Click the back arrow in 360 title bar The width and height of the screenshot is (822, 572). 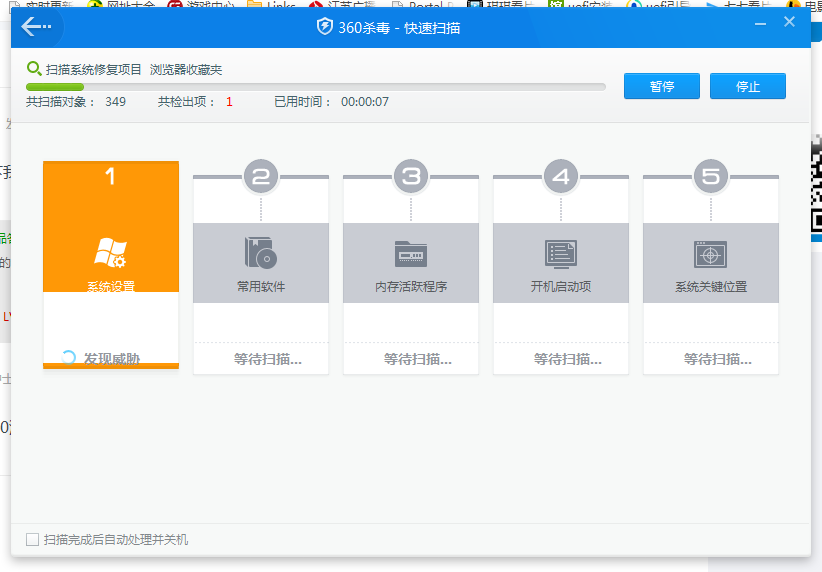[x=36, y=26]
